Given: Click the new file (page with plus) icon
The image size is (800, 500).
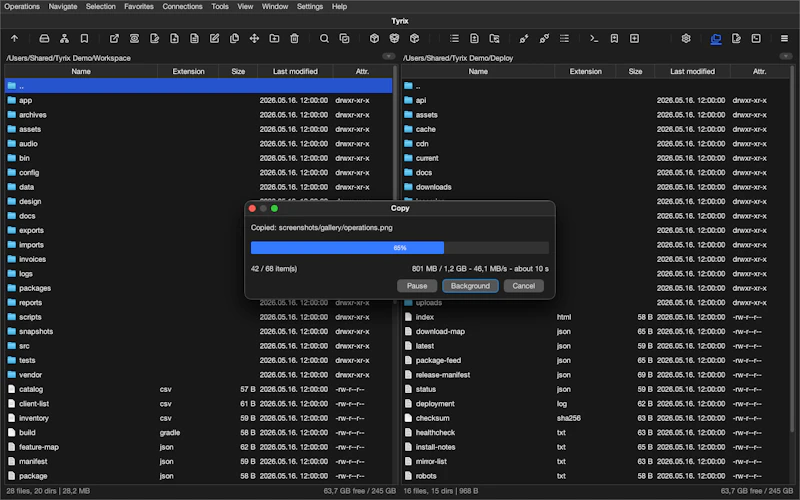Looking at the screenshot, I should tap(174, 38).
